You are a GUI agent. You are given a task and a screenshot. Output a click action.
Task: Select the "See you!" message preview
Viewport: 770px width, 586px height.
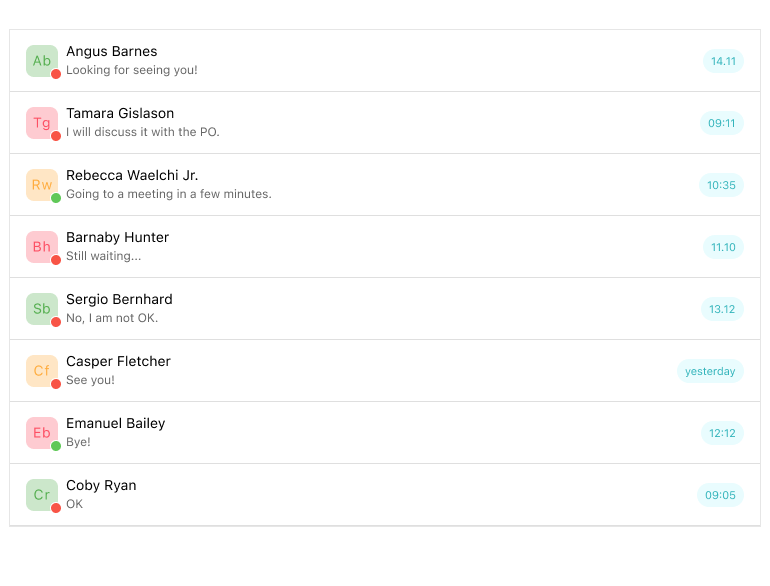pos(90,380)
